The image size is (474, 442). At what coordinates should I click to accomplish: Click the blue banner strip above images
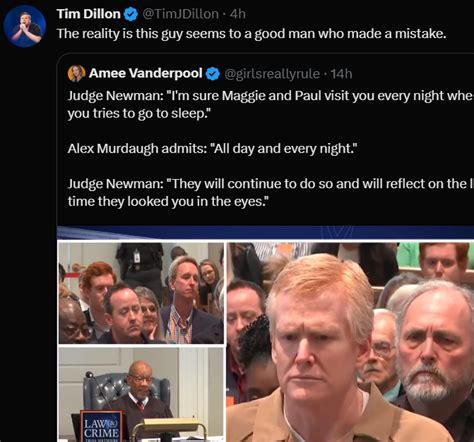[265, 232]
